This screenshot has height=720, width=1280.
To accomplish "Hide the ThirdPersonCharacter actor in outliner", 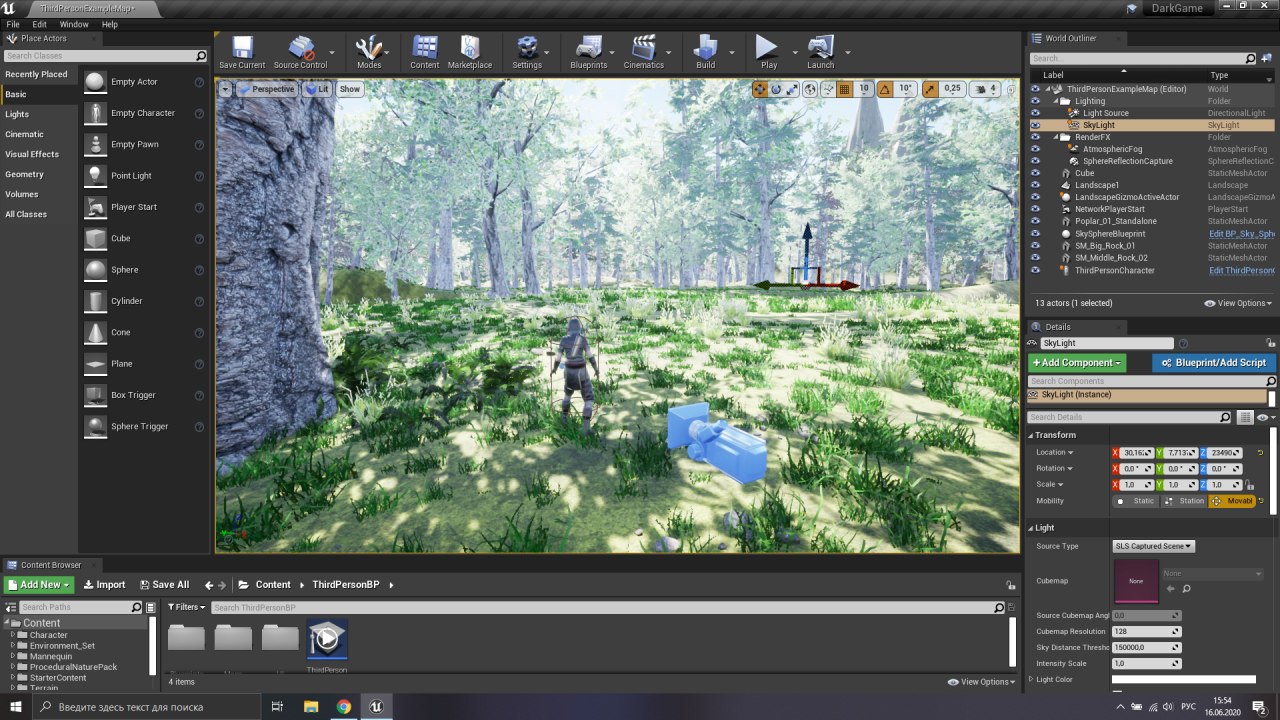I will tap(1035, 270).
